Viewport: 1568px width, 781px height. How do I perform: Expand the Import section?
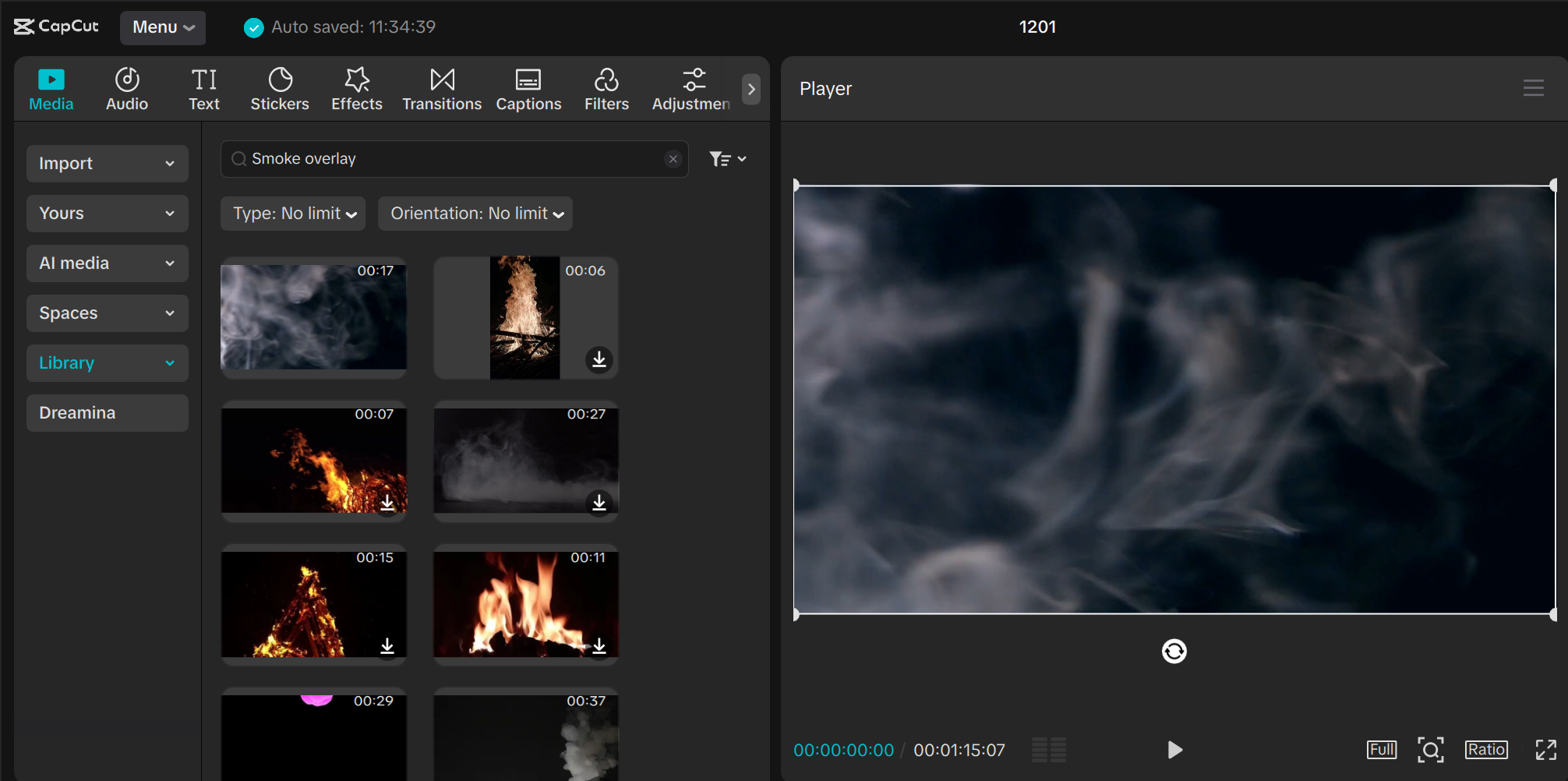pos(107,163)
